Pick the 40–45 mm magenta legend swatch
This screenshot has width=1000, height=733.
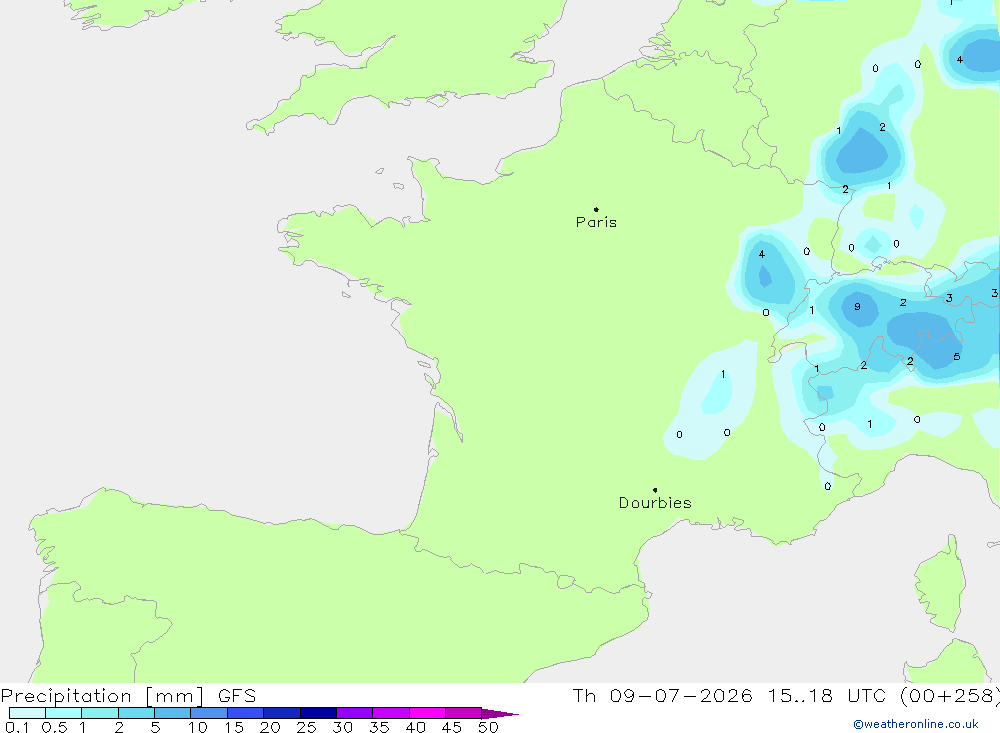pyautogui.click(x=427, y=713)
